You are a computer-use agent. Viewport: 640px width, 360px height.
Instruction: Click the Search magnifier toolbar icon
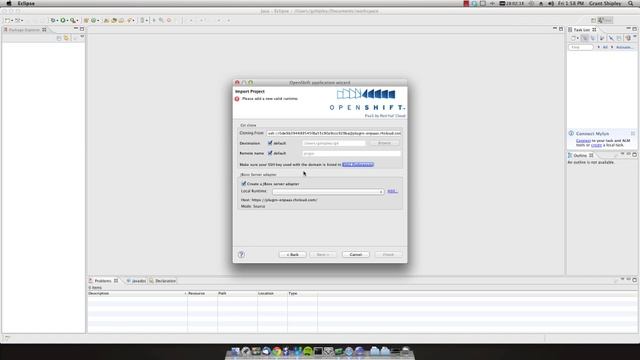coord(73,20)
